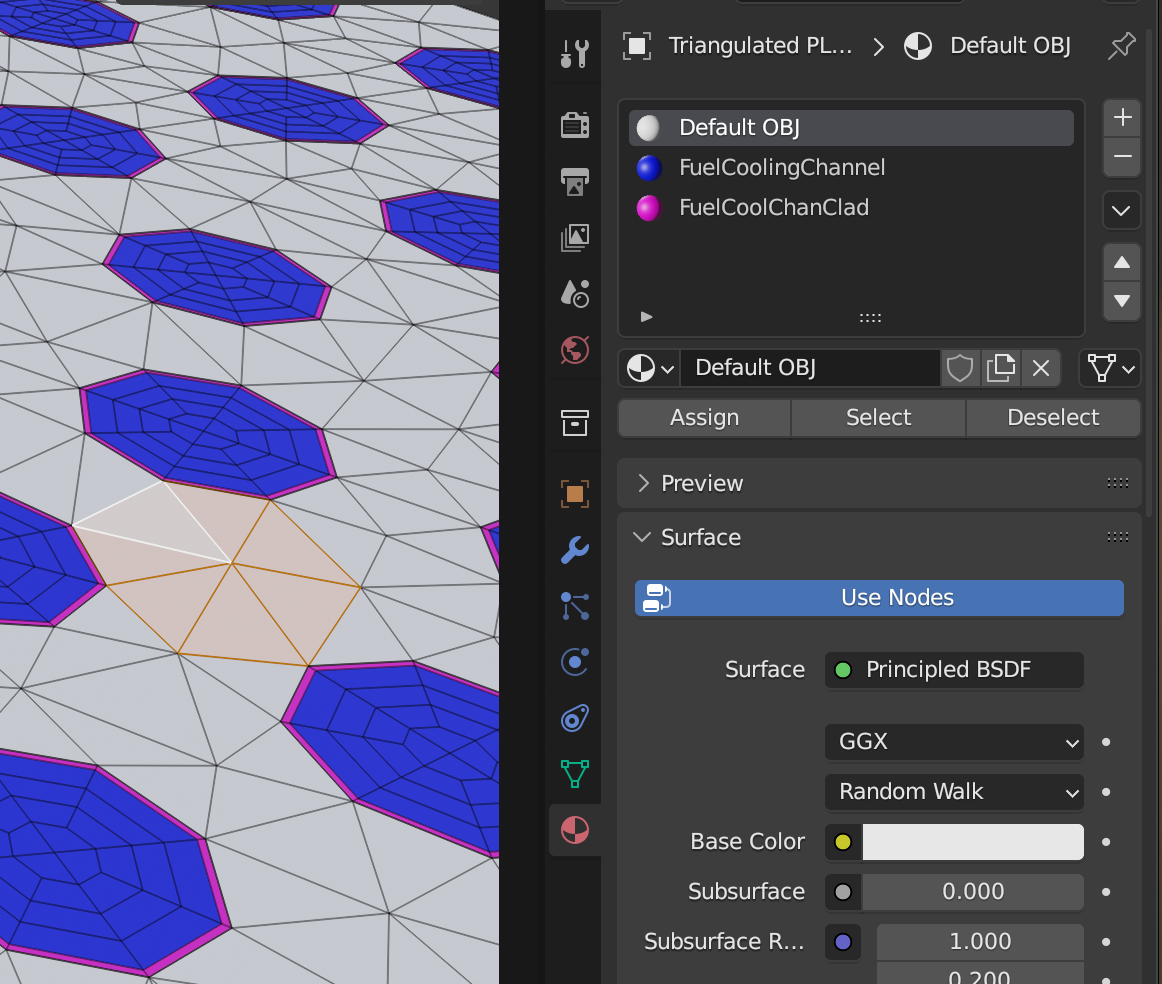Screen dimensions: 1162x984
Task: Click the object icon beside Triangulated PL
Action: [x=637, y=46]
